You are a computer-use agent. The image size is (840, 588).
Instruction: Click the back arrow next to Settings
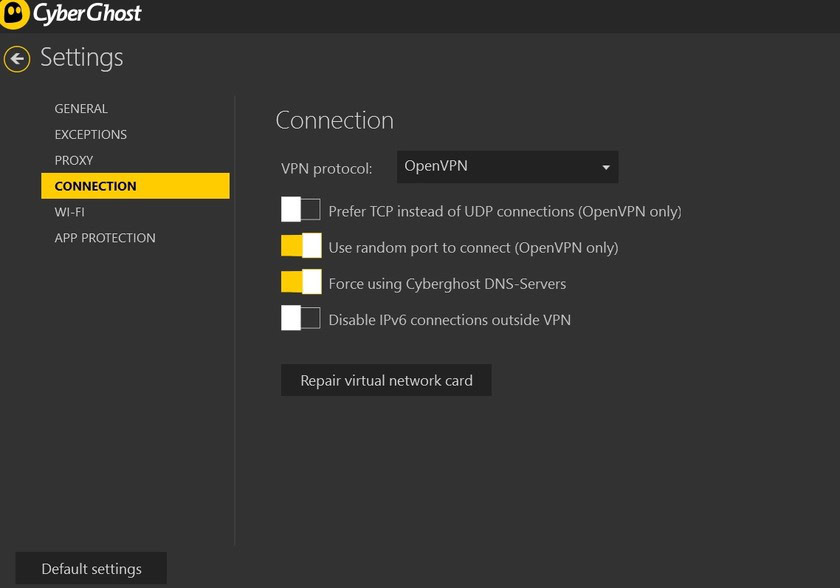tap(17, 59)
